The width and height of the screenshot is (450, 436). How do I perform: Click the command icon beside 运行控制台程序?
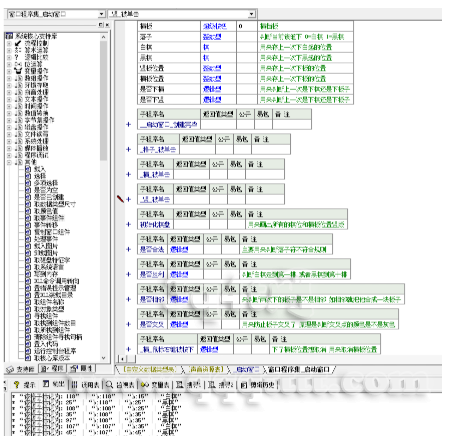[x=28, y=351]
